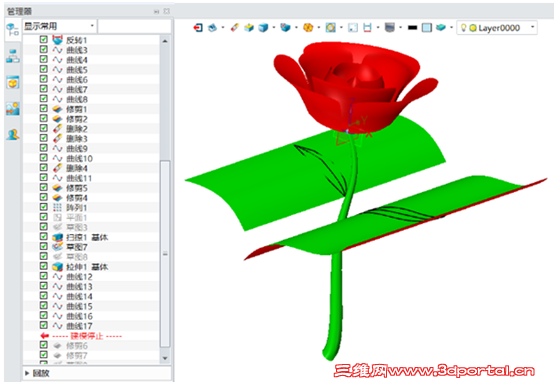Click the 草图7 sketch feature icon
The image size is (554, 384).
click(x=57, y=247)
